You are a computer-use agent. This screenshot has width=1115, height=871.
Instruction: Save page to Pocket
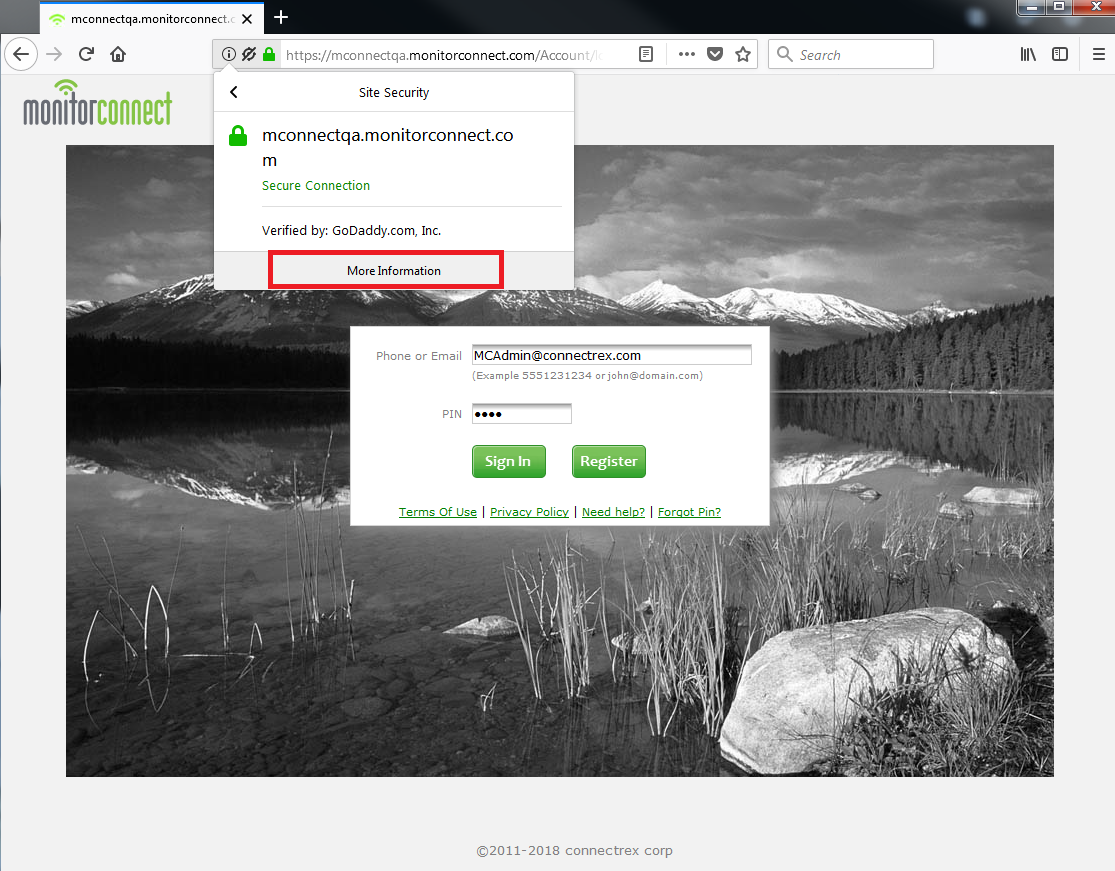click(715, 54)
